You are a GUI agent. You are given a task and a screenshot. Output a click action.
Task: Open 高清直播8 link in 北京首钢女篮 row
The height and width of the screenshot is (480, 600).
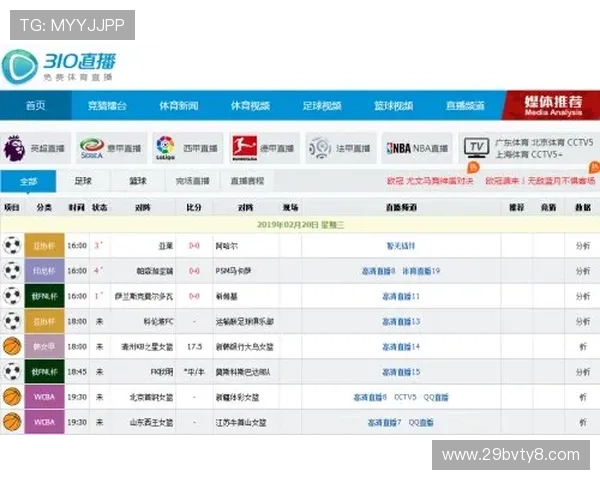[370, 397]
